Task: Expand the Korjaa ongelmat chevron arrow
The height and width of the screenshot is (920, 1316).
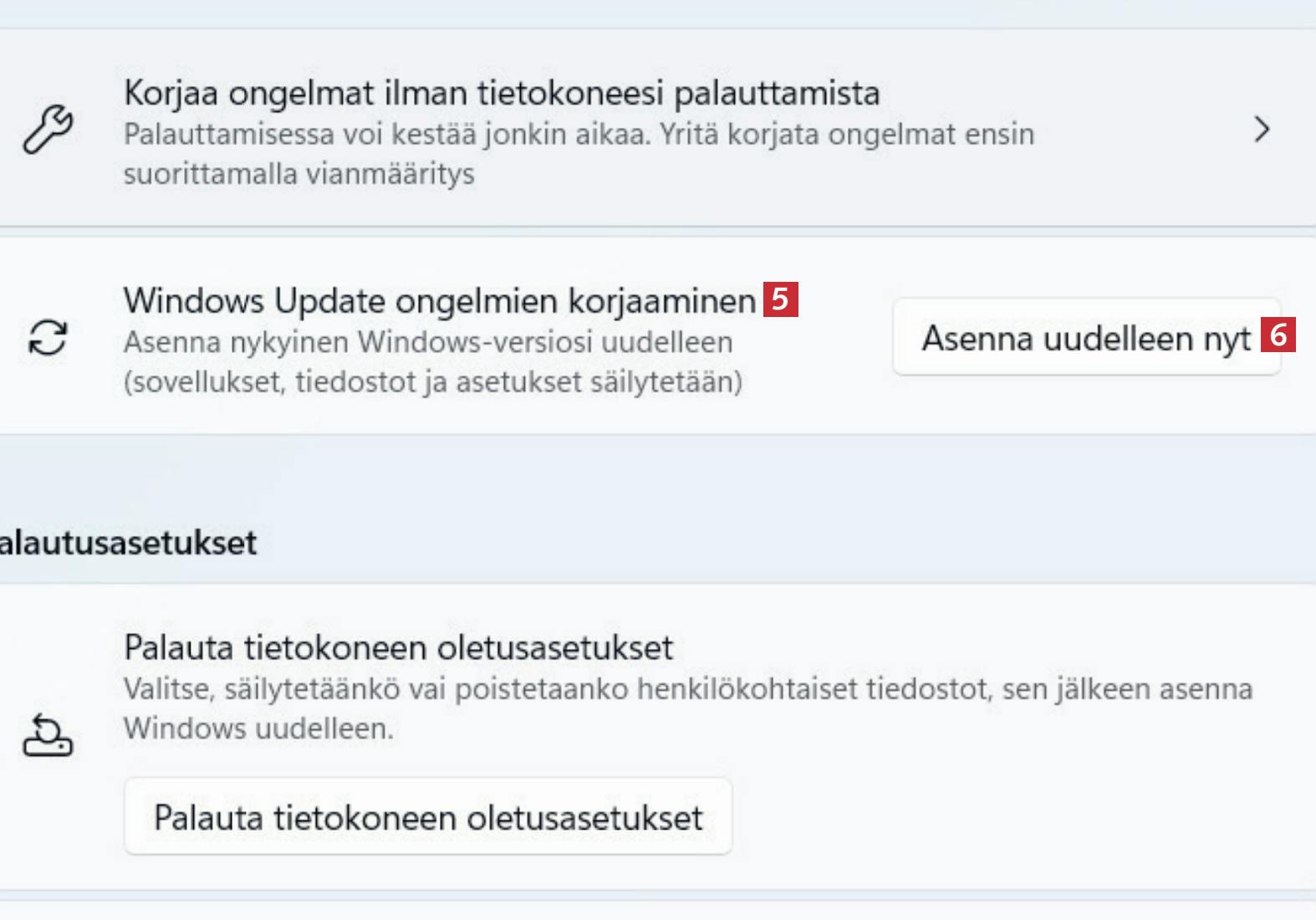Action: point(1262,130)
